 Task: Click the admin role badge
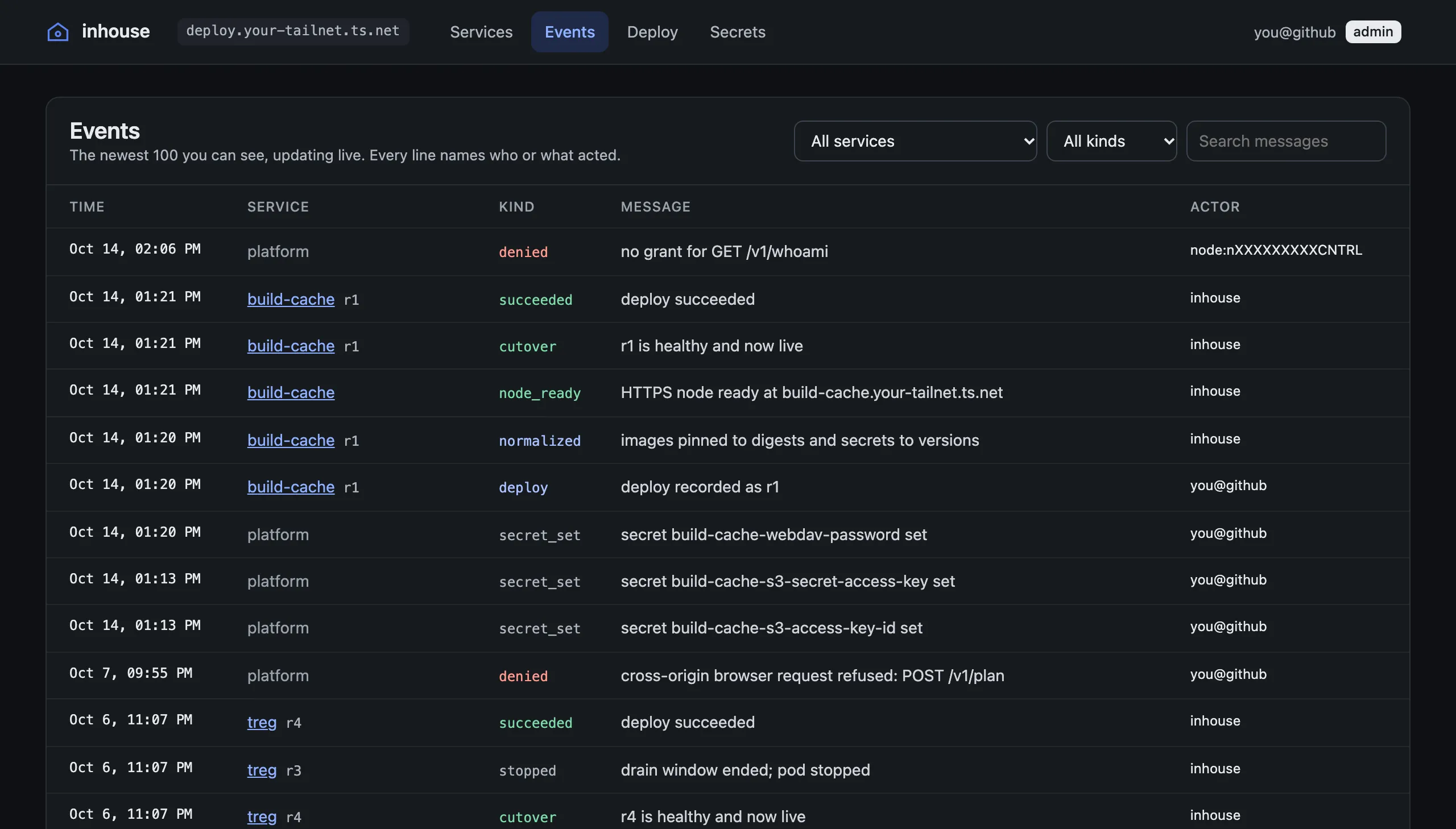point(1373,32)
